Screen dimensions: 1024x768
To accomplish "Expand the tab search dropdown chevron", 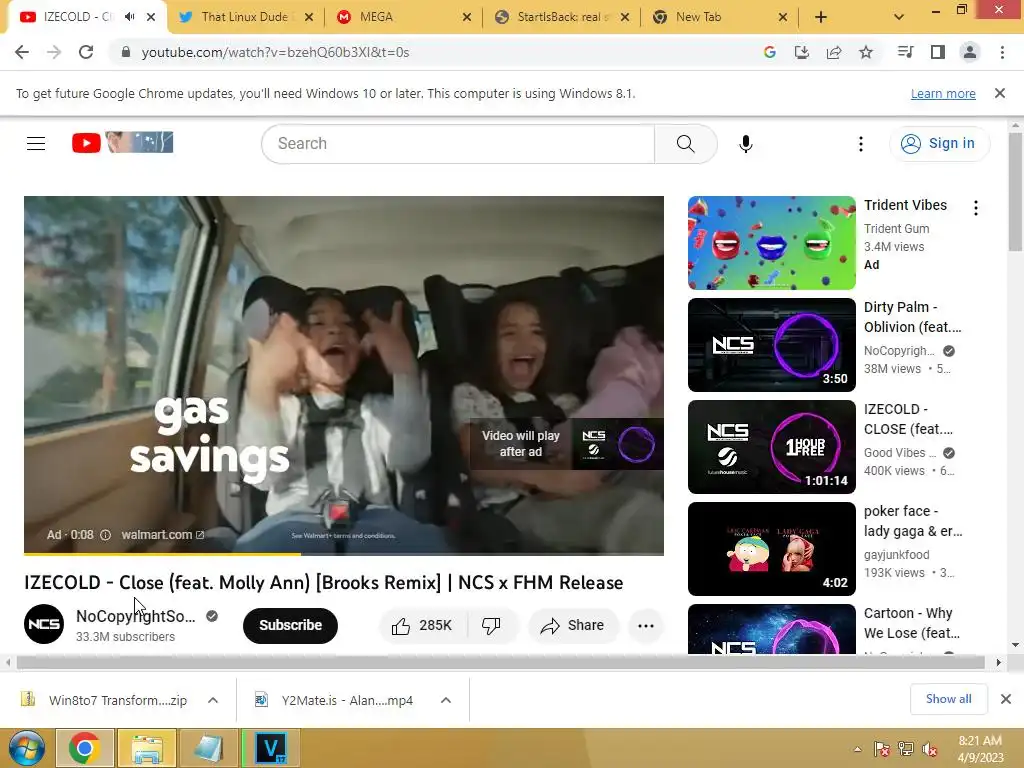I will [x=899, y=17].
